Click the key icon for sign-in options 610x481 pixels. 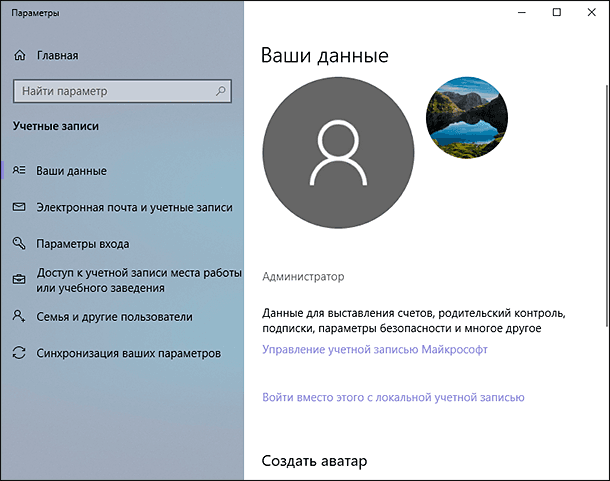coord(19,244)
